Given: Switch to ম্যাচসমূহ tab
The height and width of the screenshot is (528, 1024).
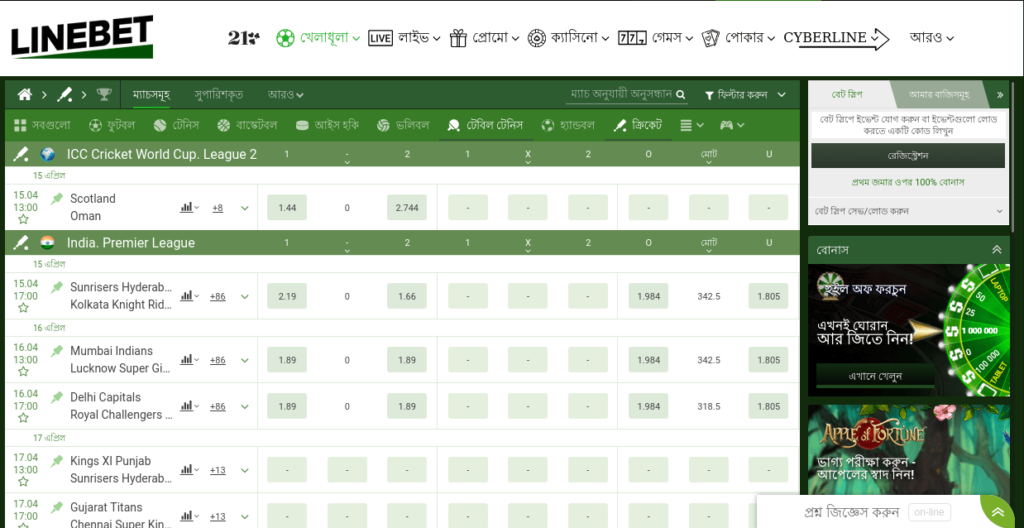Looking at the screenshot, I should [152, 95].
